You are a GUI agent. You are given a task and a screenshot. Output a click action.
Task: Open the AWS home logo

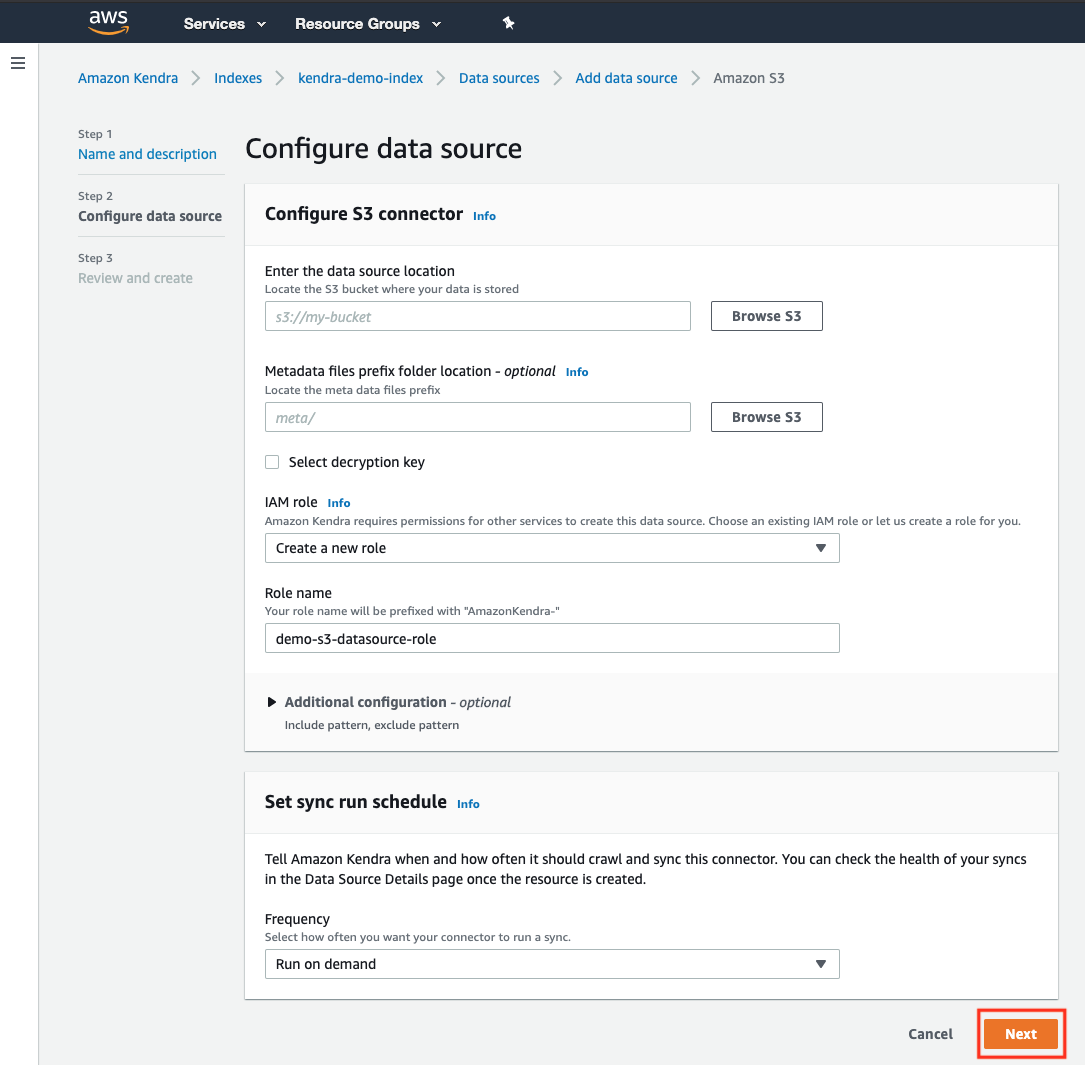click(109, 23)
